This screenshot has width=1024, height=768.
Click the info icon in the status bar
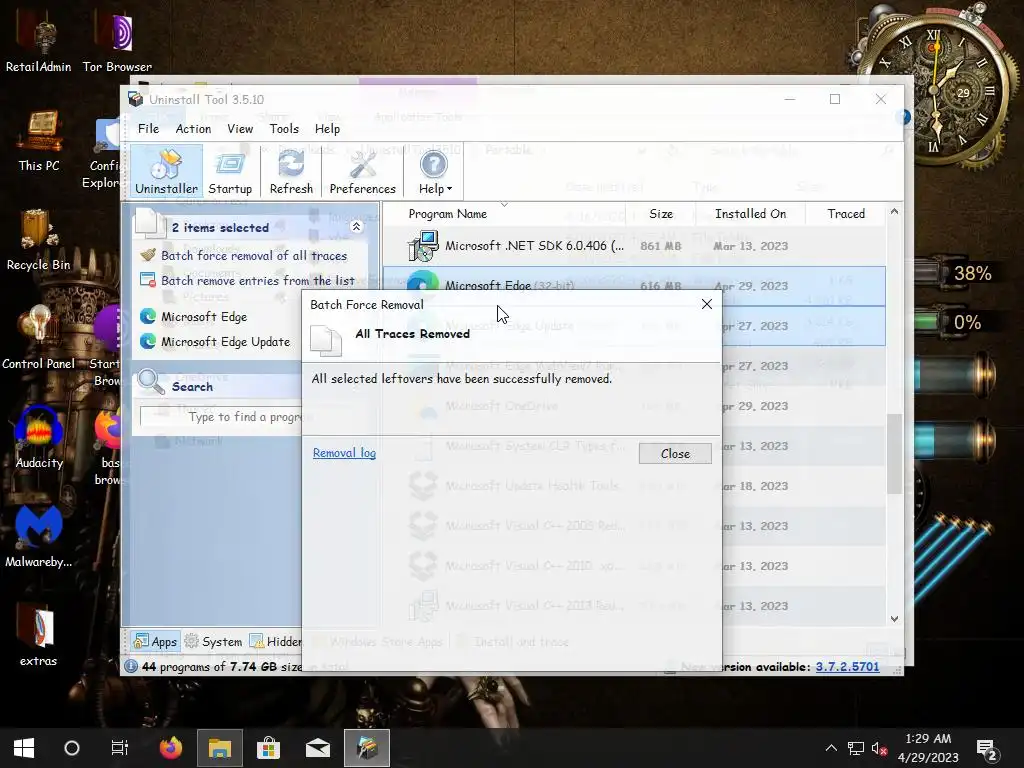tap(131, 667)
